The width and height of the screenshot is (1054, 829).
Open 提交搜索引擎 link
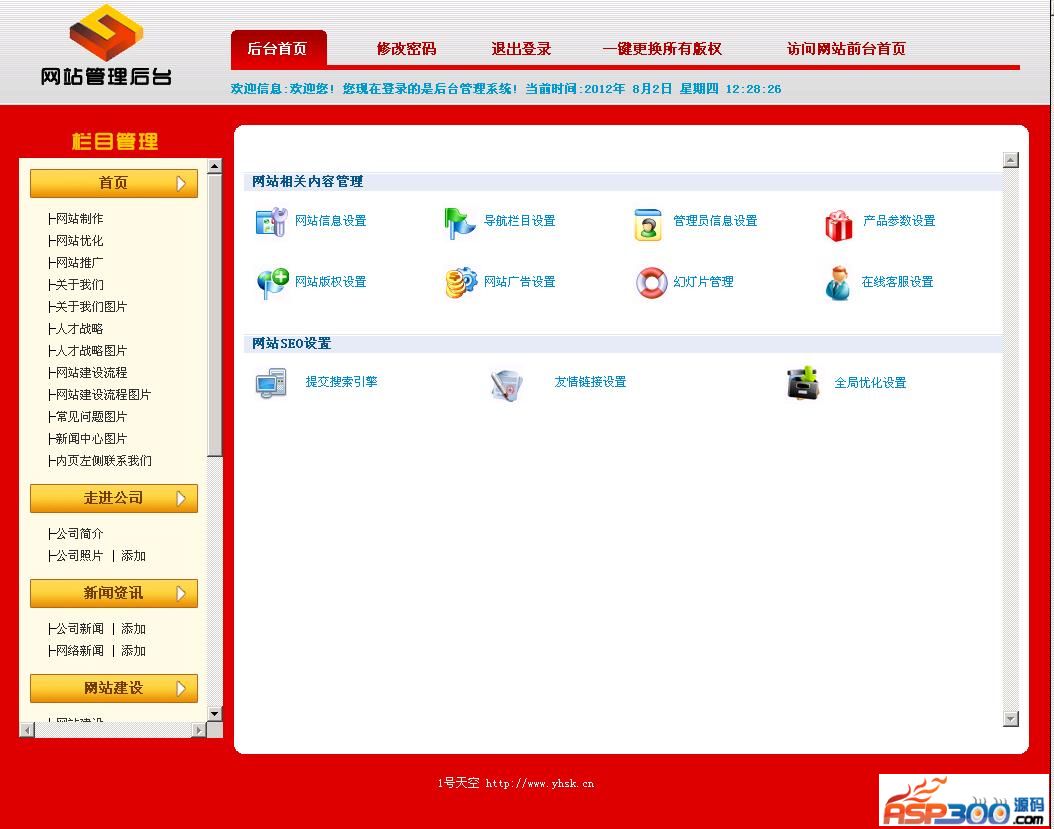tap(341, 381)
